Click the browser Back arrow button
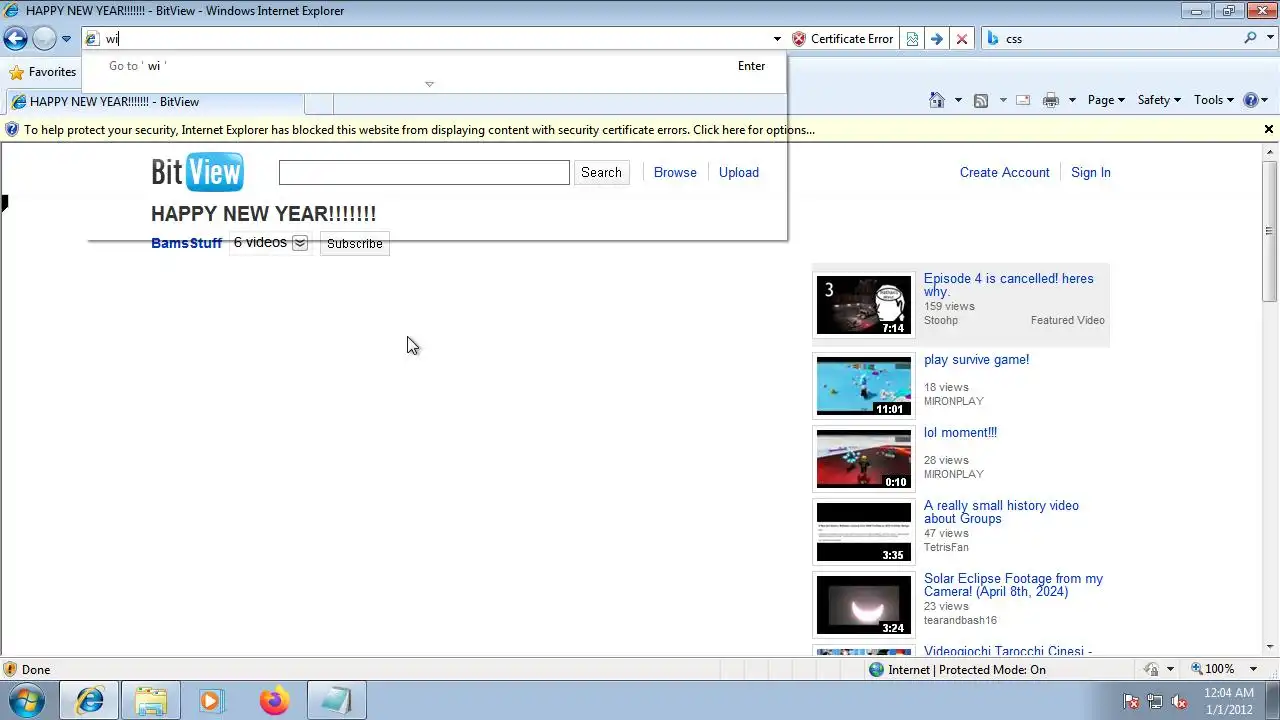The width and height of the screenshot is (1280, 720). click(15, 38)
